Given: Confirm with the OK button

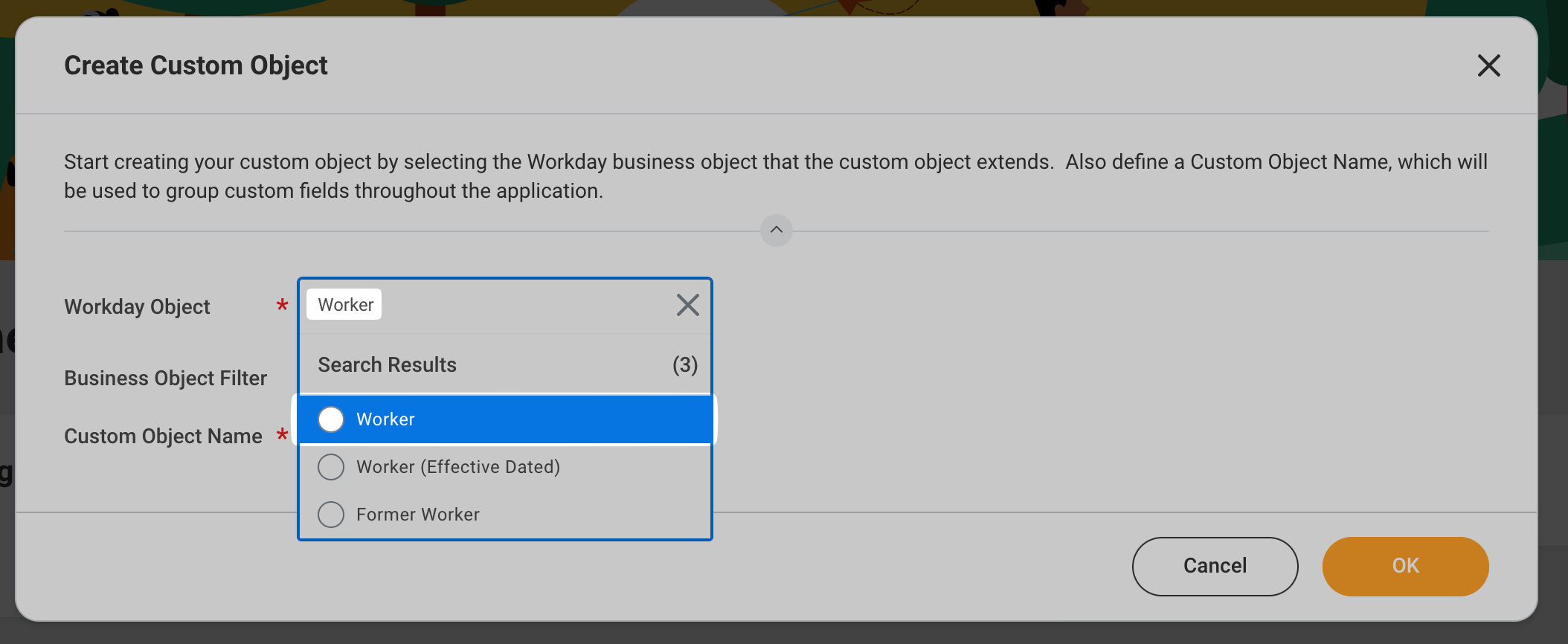Looking at the screenshot, I should tap(1405, 566).
